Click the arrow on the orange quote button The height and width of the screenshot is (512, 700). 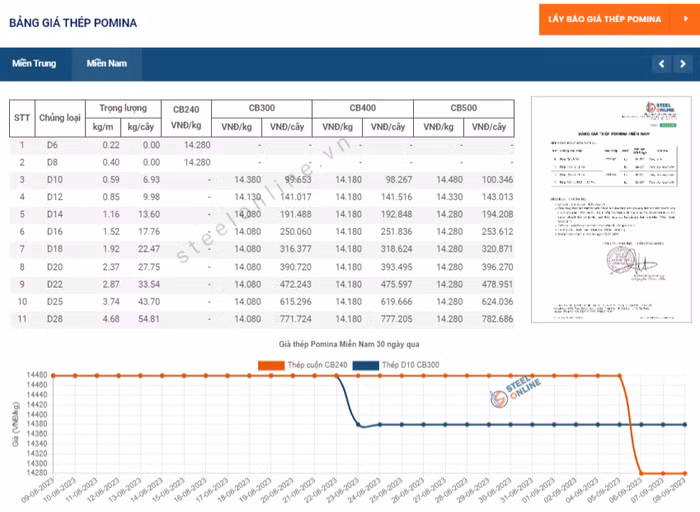point(686,19)
